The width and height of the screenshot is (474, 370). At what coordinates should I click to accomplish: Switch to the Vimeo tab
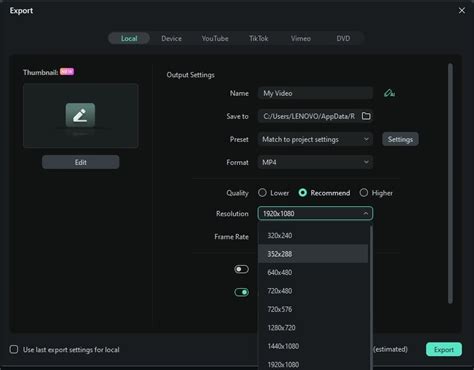click(x=301, y=38)
